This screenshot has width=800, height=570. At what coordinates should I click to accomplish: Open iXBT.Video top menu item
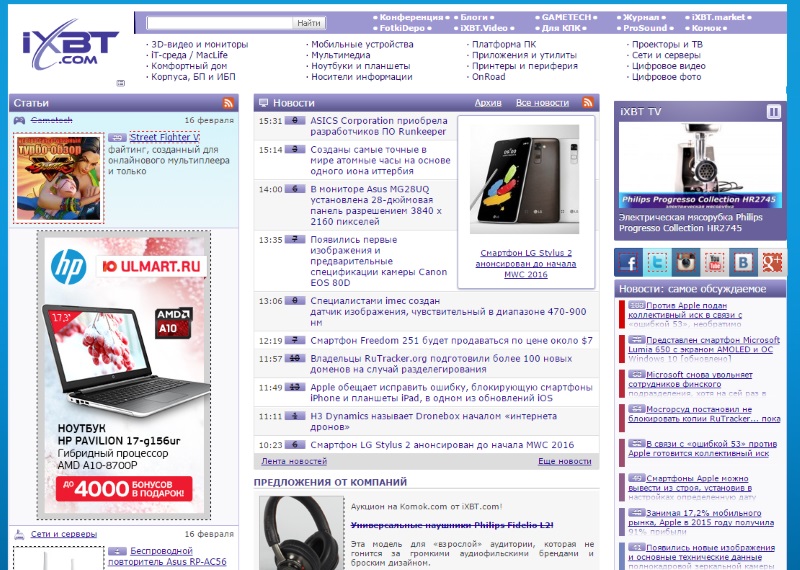point(484,28)
